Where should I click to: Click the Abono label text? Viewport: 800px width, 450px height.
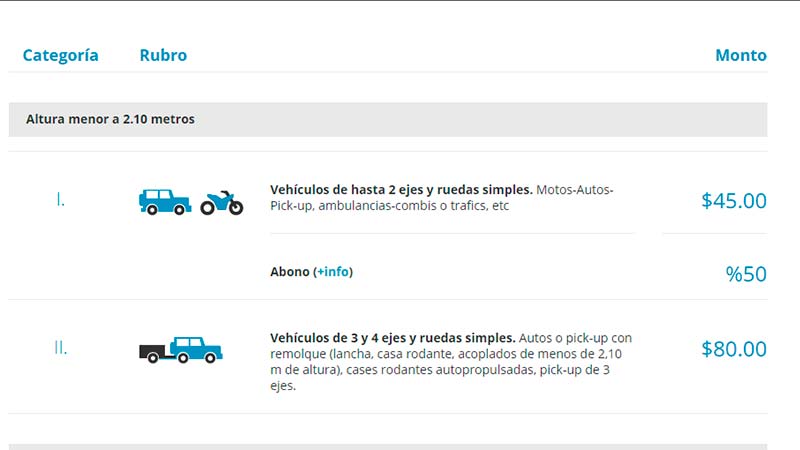coord(290,271)
